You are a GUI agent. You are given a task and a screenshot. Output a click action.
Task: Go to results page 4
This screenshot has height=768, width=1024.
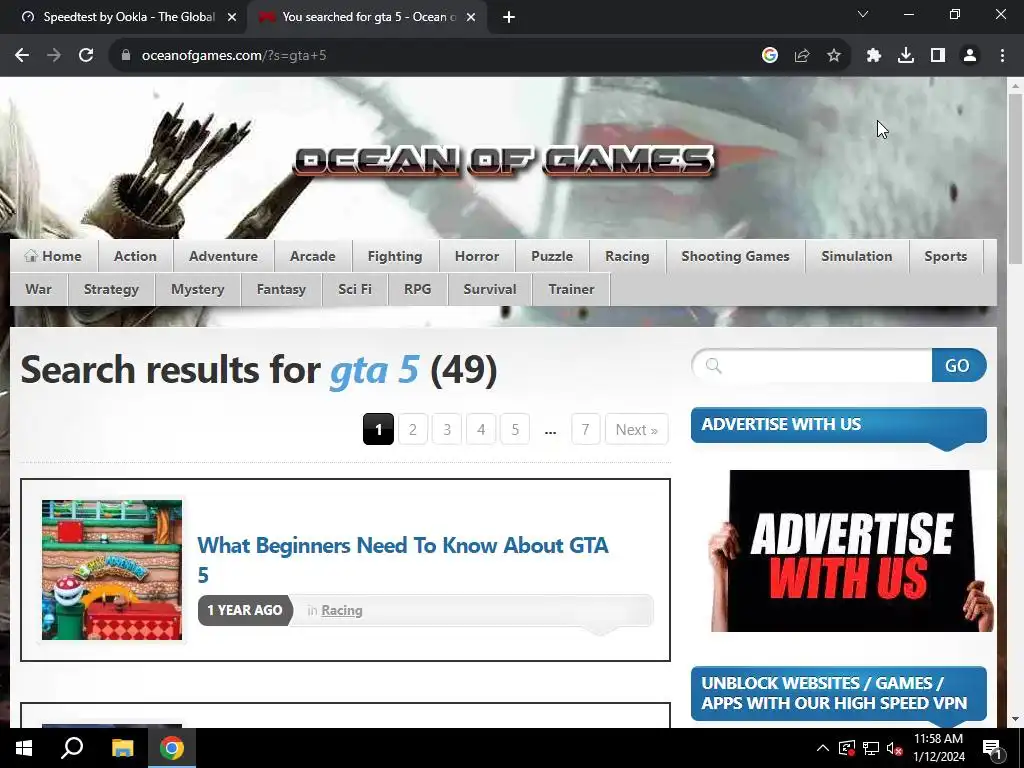[481, 429]
